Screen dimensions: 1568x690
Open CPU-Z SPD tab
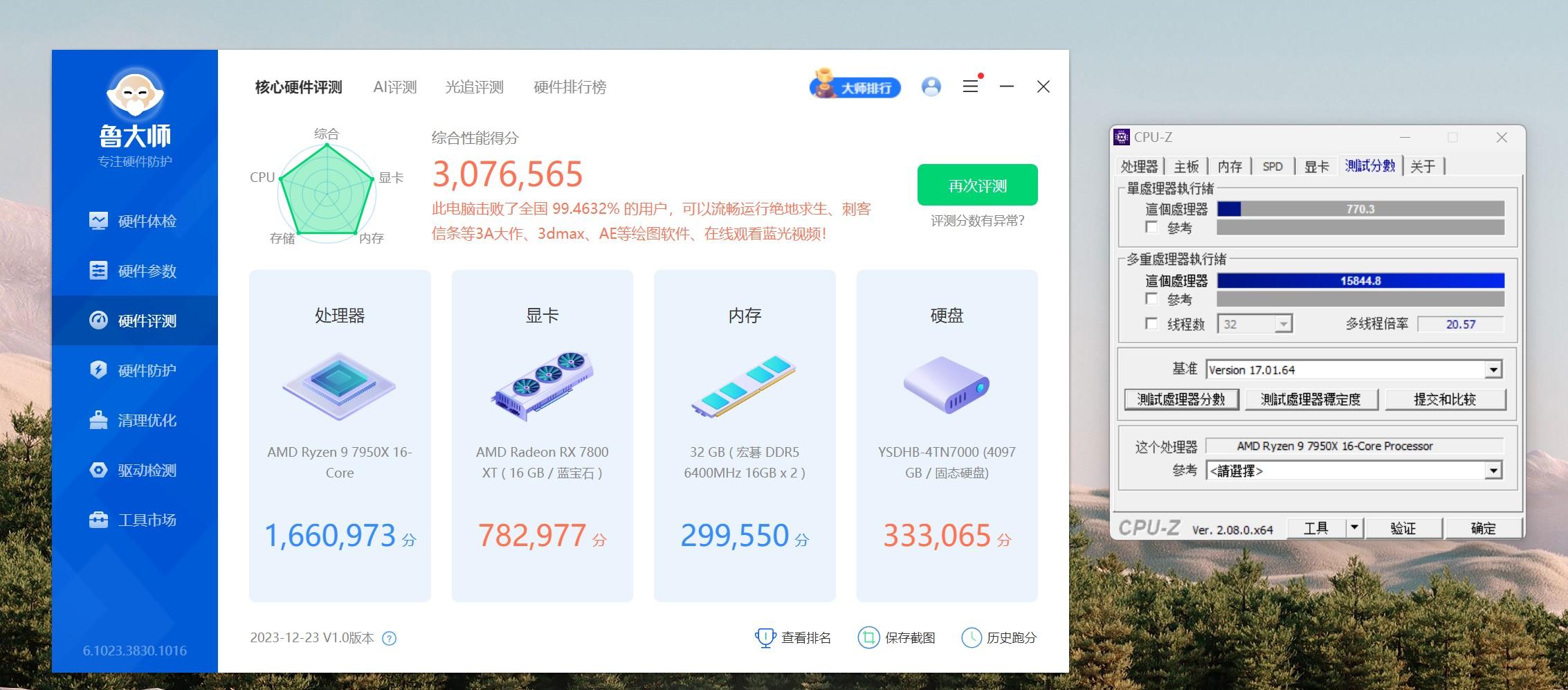[1273, 166]
